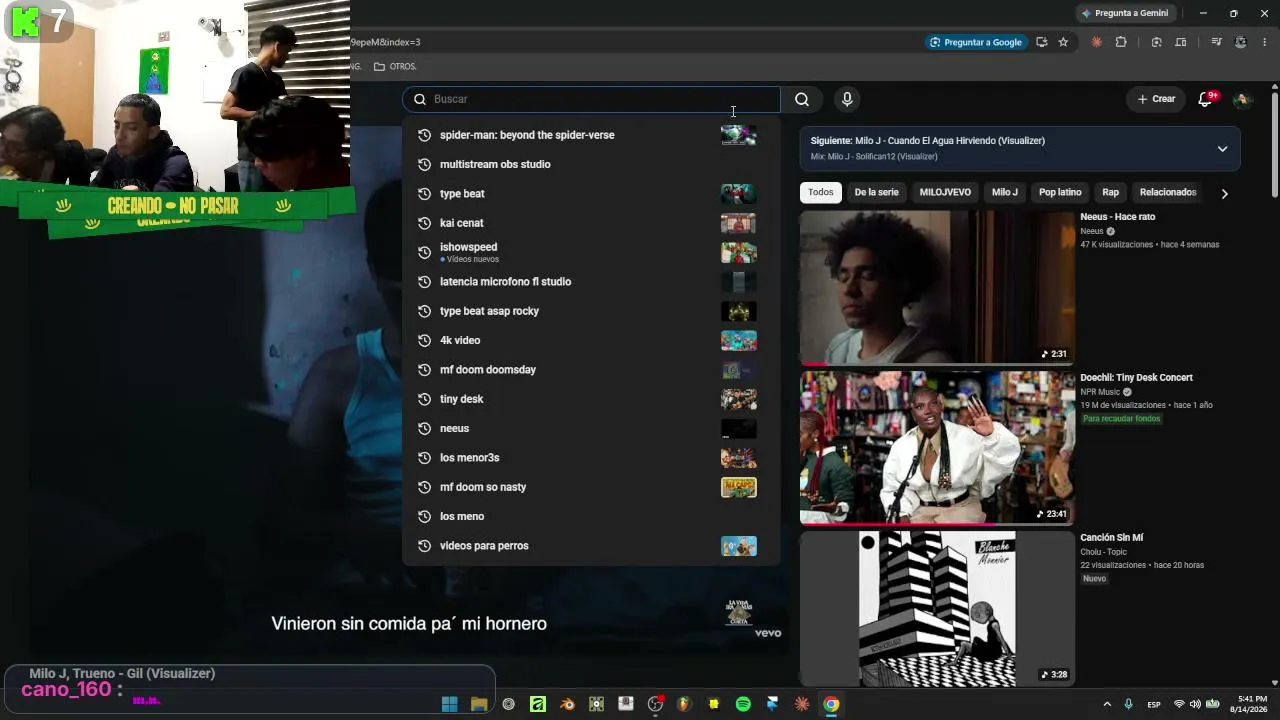The width and height of the screenshot is (1280, 720).
Task: Open YouTube notifications bell
Action: coord(1205,99)
